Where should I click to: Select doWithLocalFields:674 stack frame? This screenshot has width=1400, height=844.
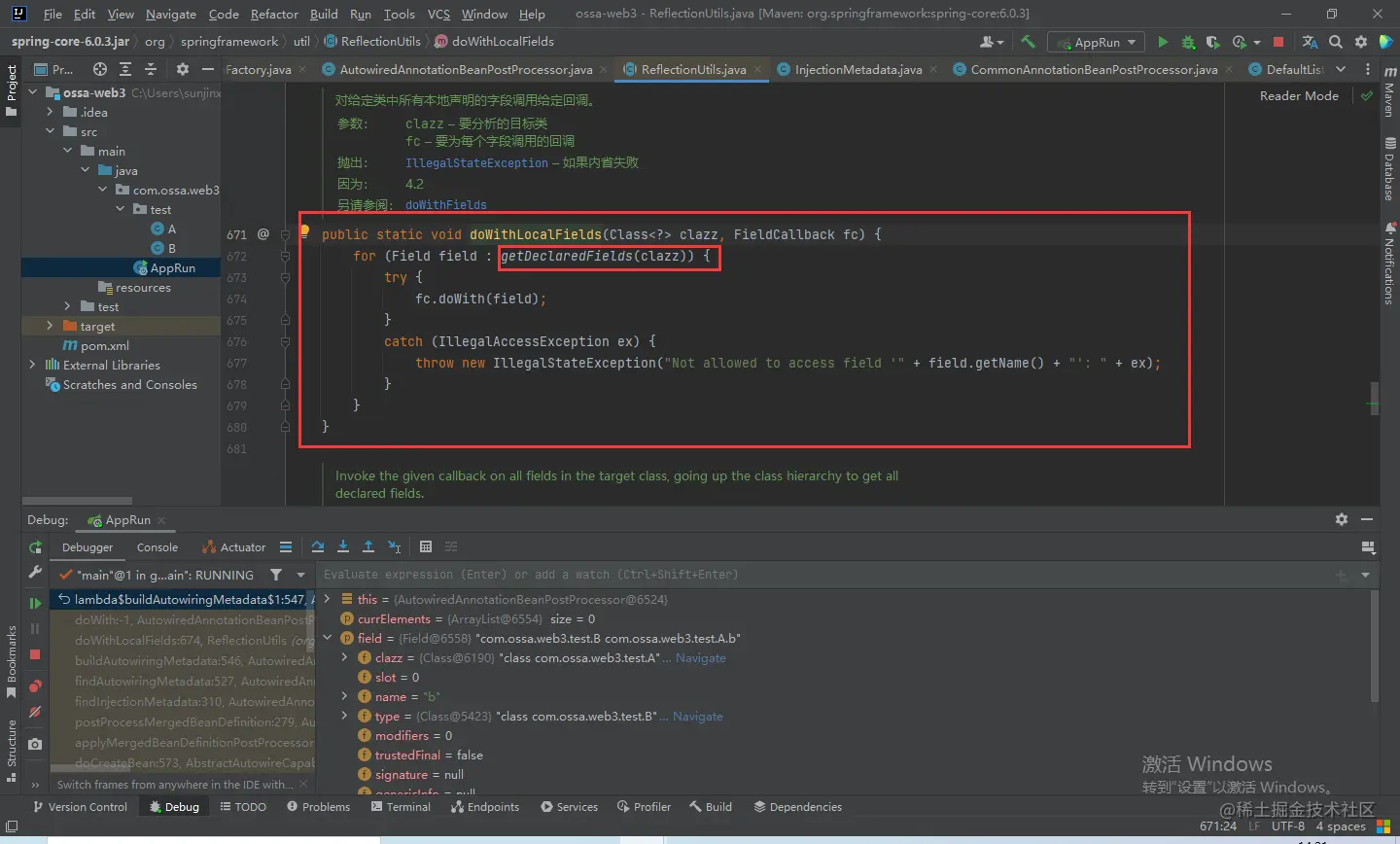click(x=183, y=641)
